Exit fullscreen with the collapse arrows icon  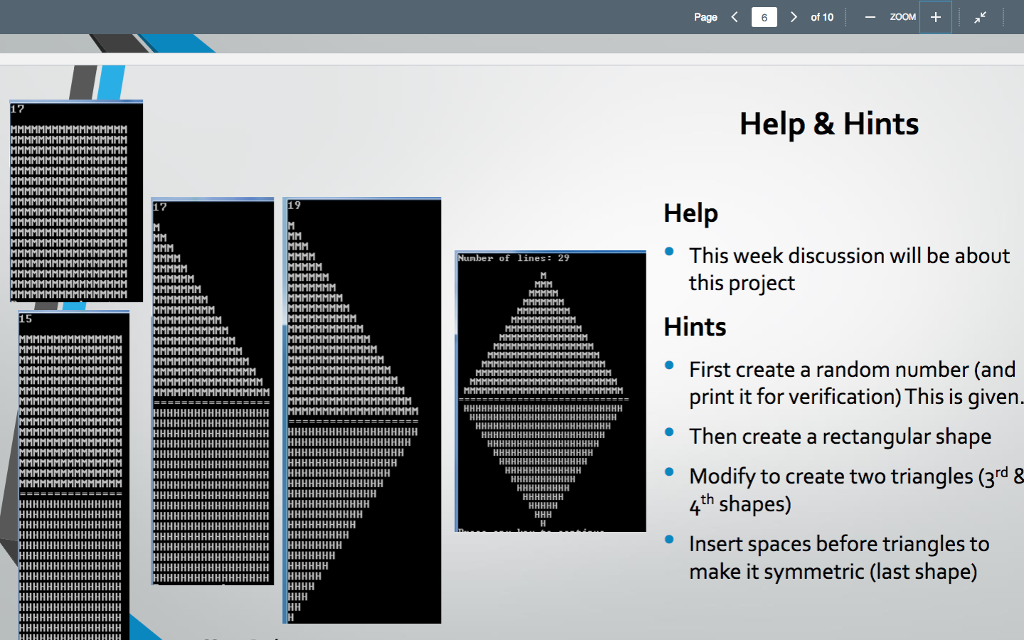(979, 17)
